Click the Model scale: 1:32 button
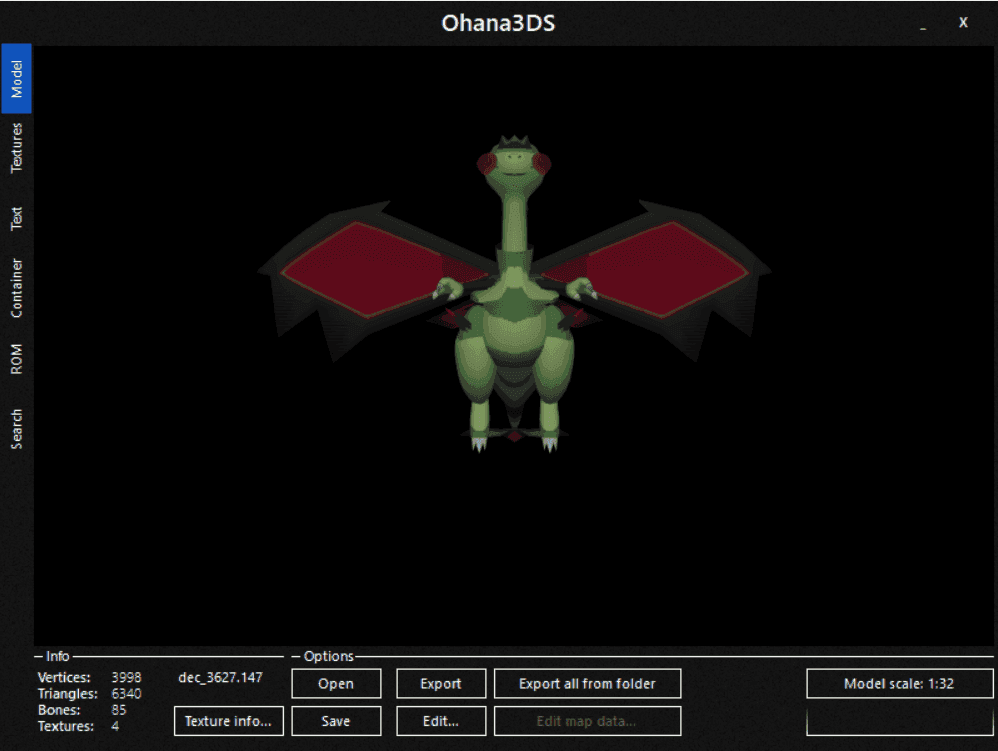 point(899,684)
